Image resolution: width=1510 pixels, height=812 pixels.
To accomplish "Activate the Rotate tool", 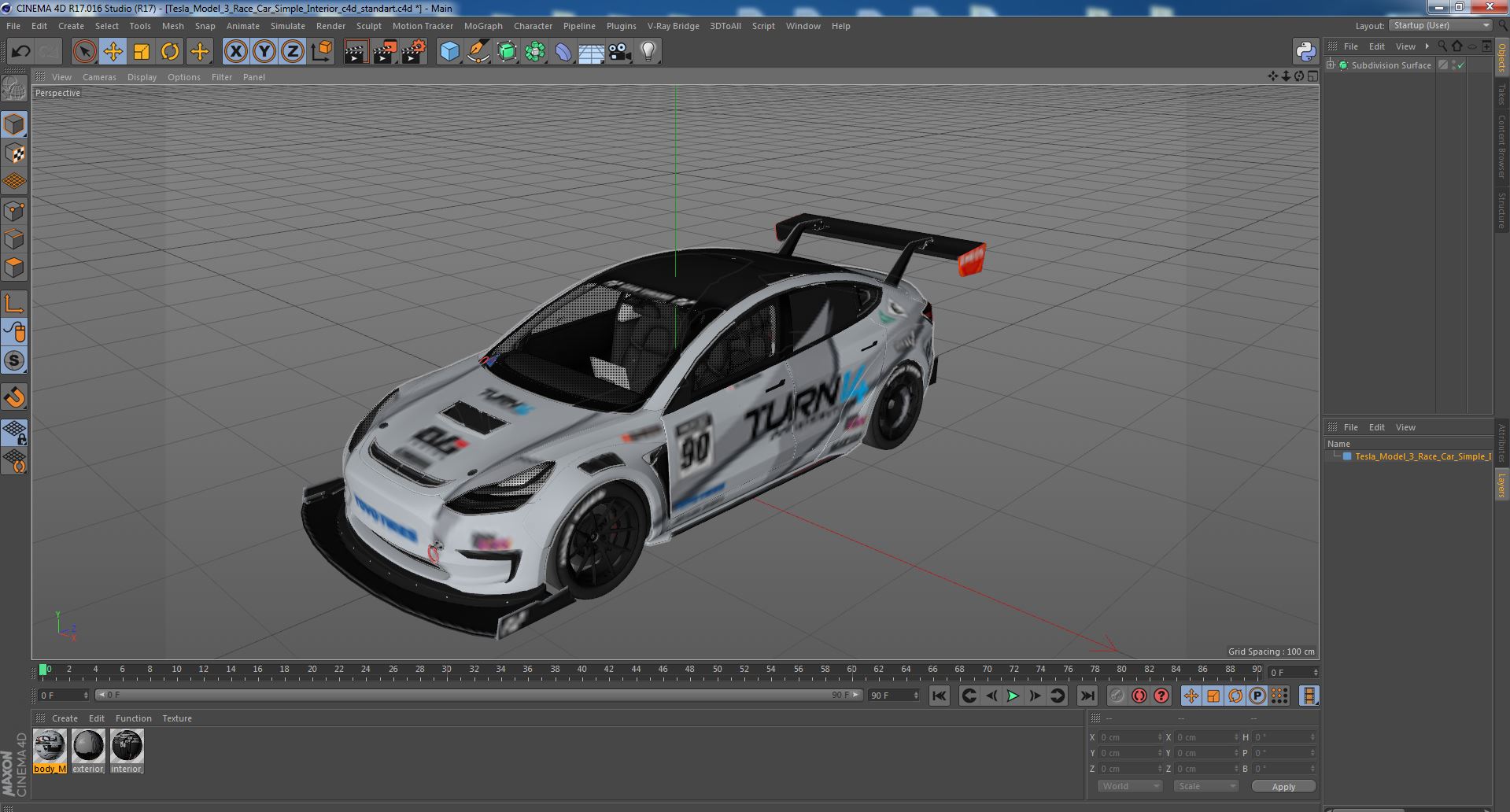I will point(170,52).
